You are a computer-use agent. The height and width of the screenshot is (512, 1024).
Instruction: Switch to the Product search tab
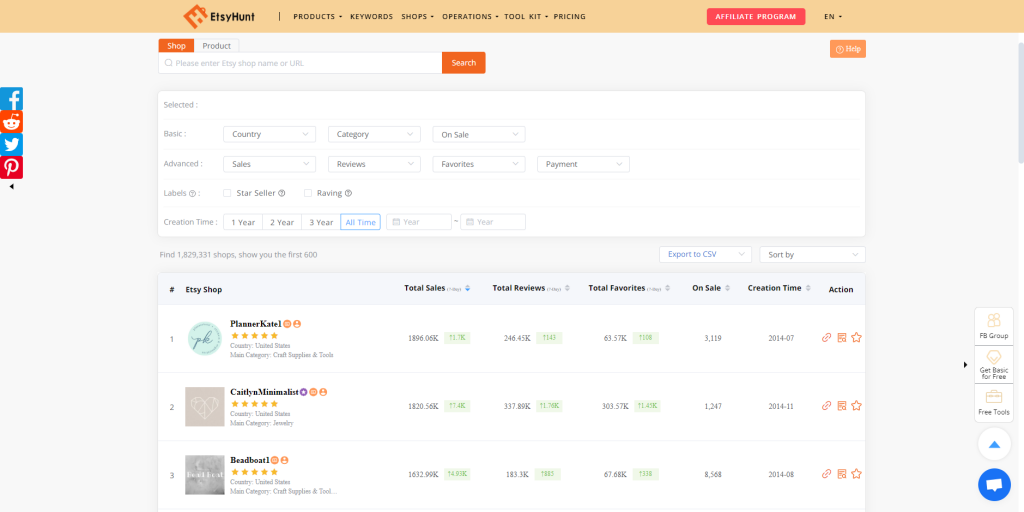pos(216,46)
